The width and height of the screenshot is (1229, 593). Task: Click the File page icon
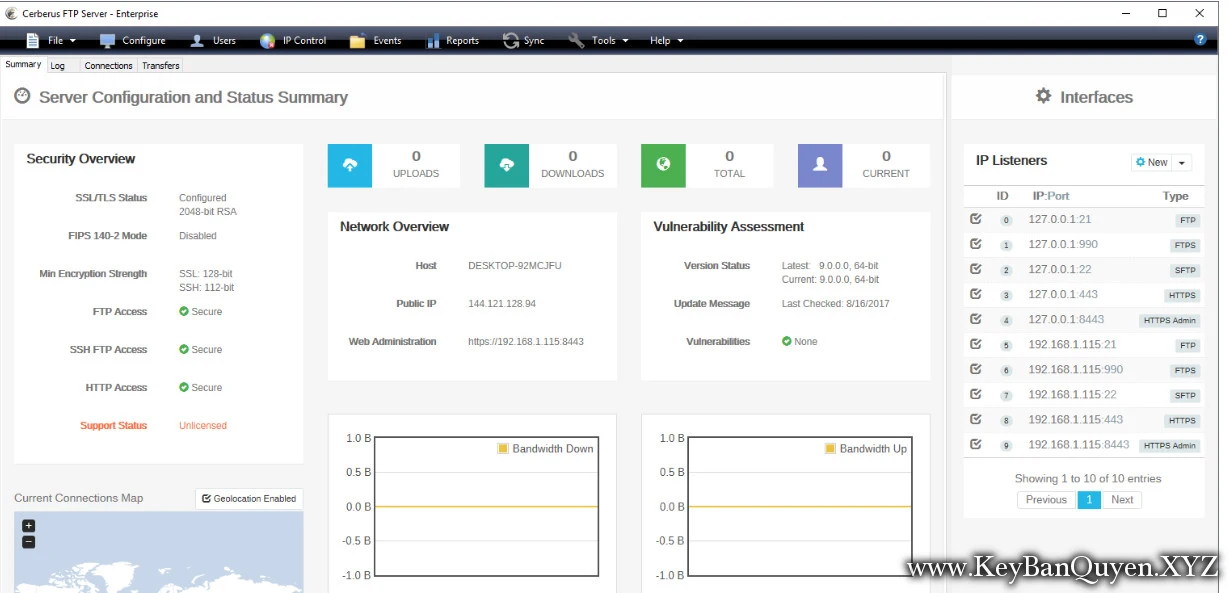tap(32, 40)
